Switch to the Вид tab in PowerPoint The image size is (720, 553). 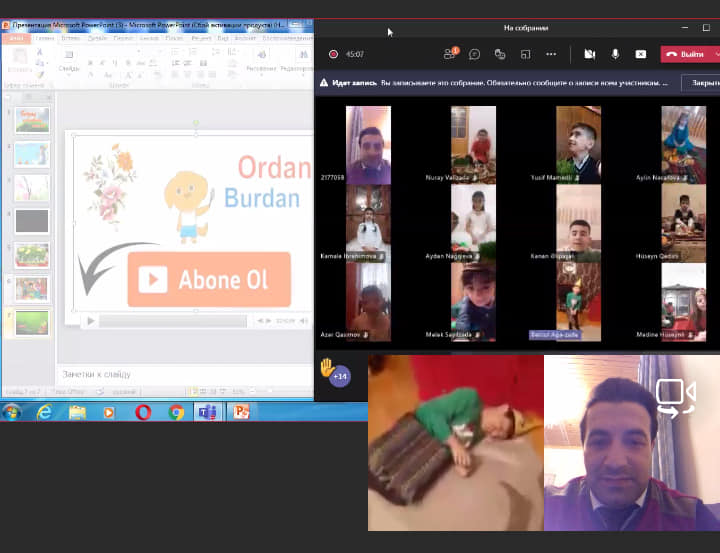[223, 38]
